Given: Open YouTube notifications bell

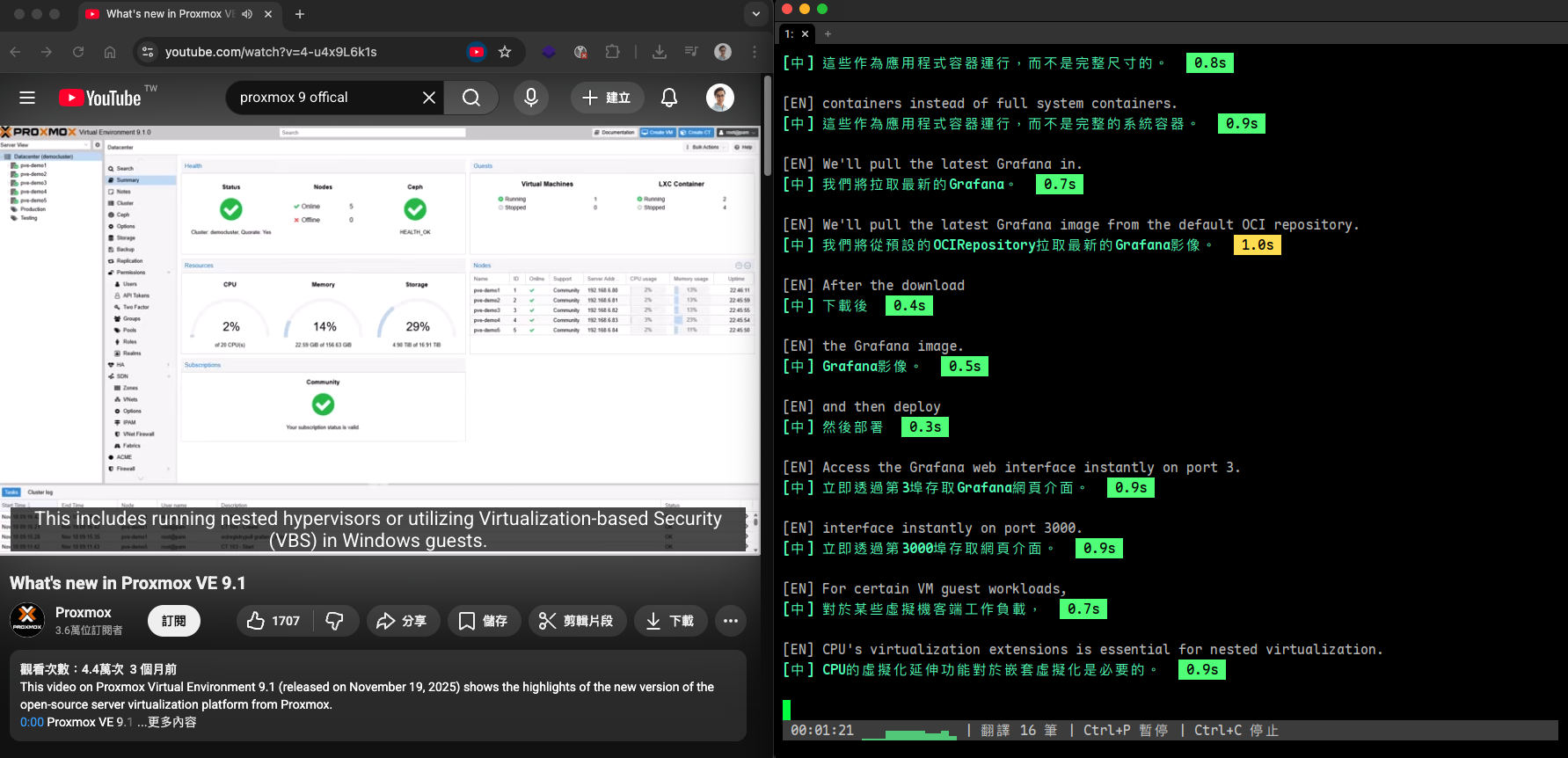Looking at the screenshot, I should coord(669,98).
